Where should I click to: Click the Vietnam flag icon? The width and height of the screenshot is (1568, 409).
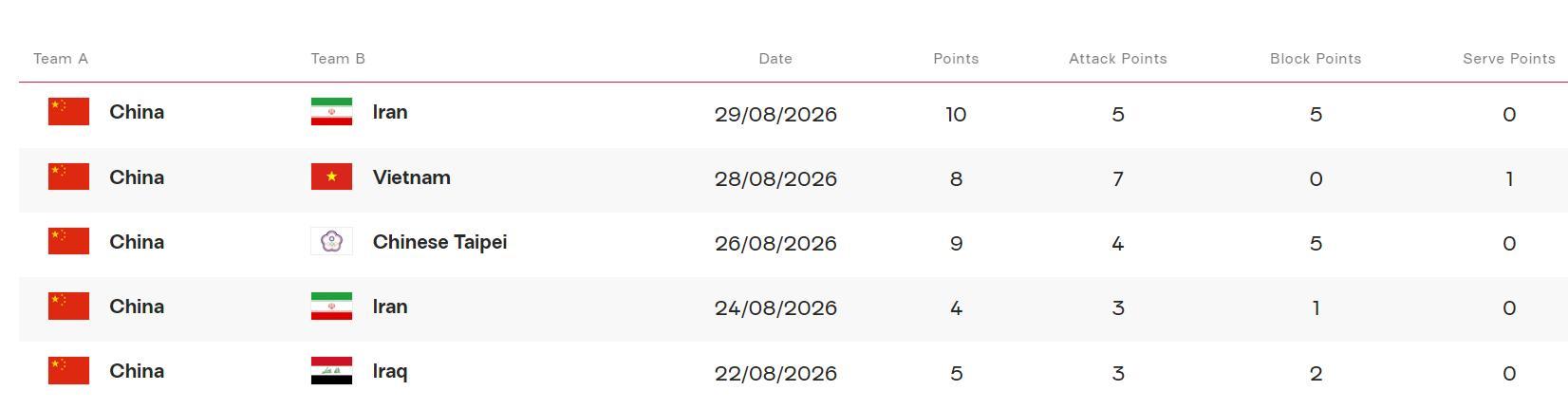point(331,177)
